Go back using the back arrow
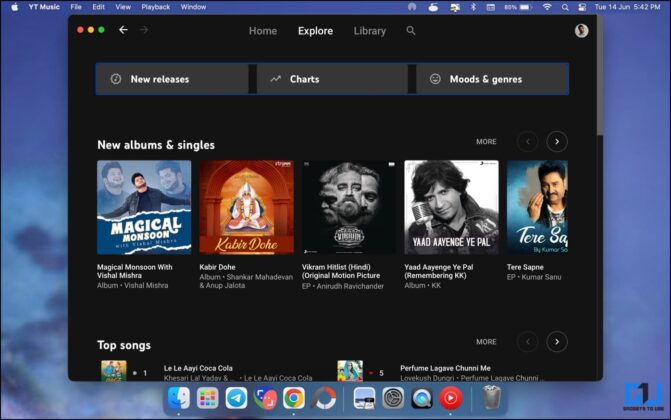Screen dimensions: 671x420 (123, 30)
